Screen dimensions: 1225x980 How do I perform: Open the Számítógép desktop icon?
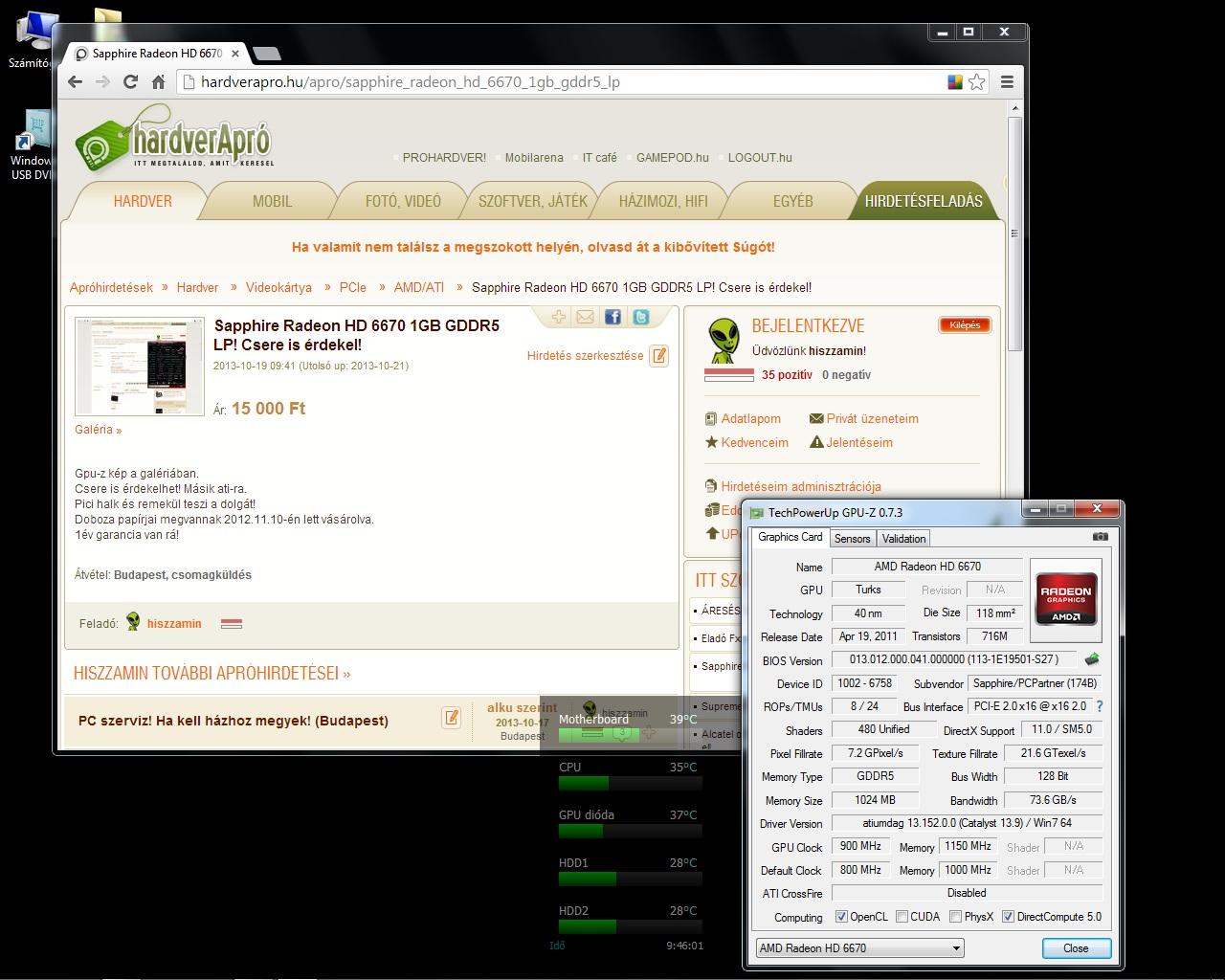(x=34, y=38)
